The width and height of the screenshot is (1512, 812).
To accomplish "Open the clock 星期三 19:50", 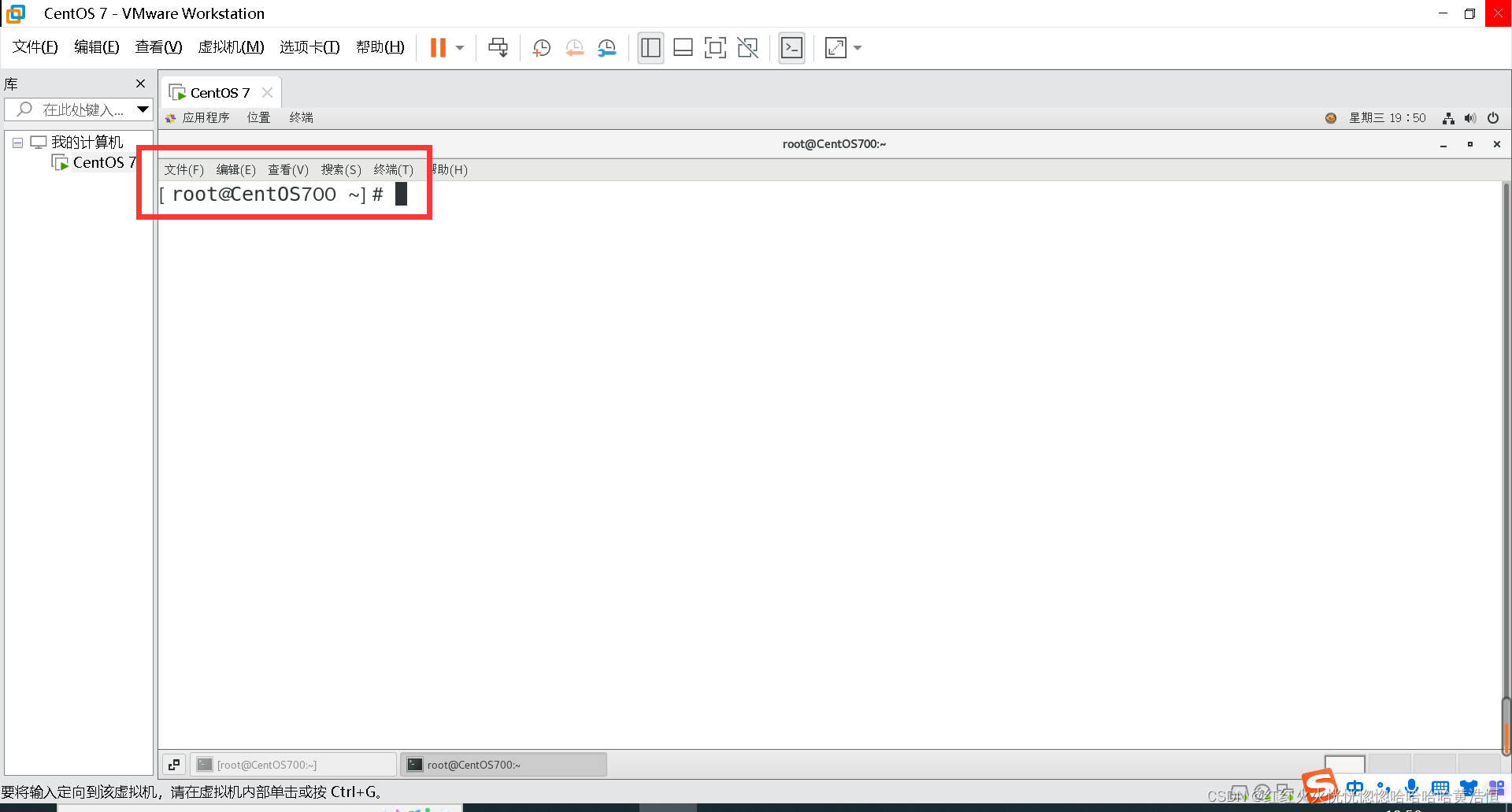I will click(1388, 118).
